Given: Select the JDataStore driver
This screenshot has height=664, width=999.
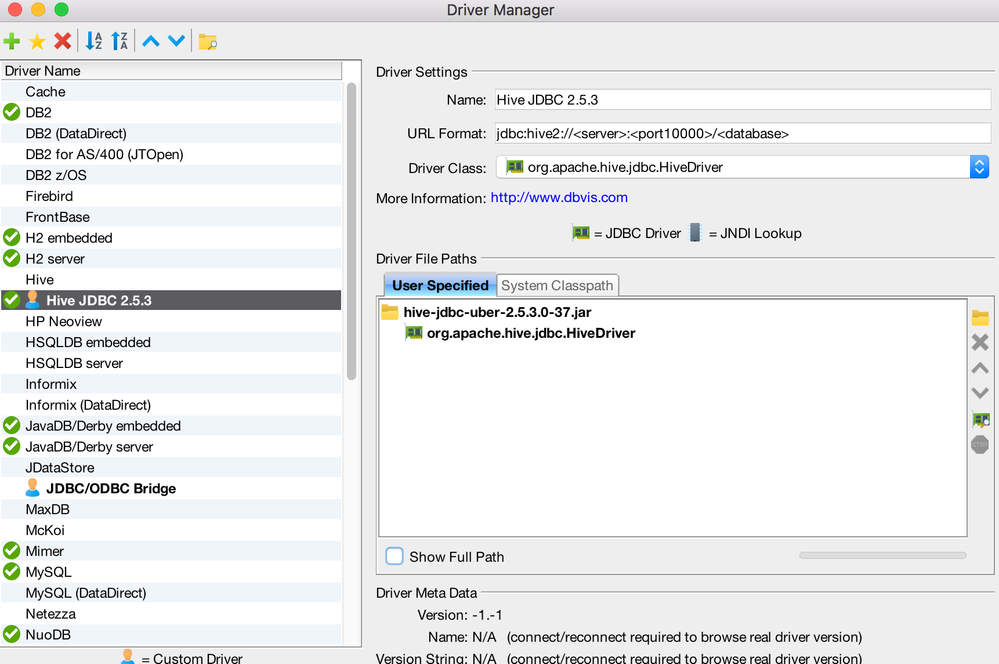Looking at the screenshot, I should point(171,467).
